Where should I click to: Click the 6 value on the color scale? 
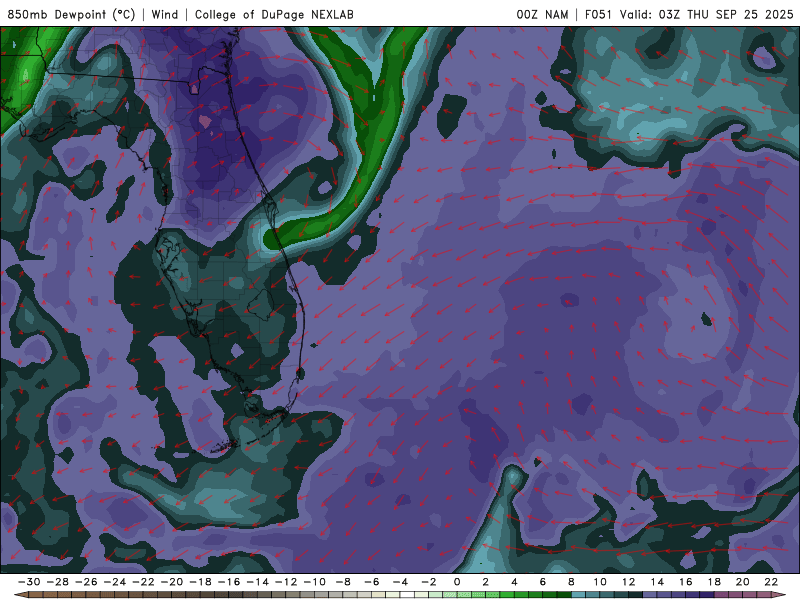[543, 582]
